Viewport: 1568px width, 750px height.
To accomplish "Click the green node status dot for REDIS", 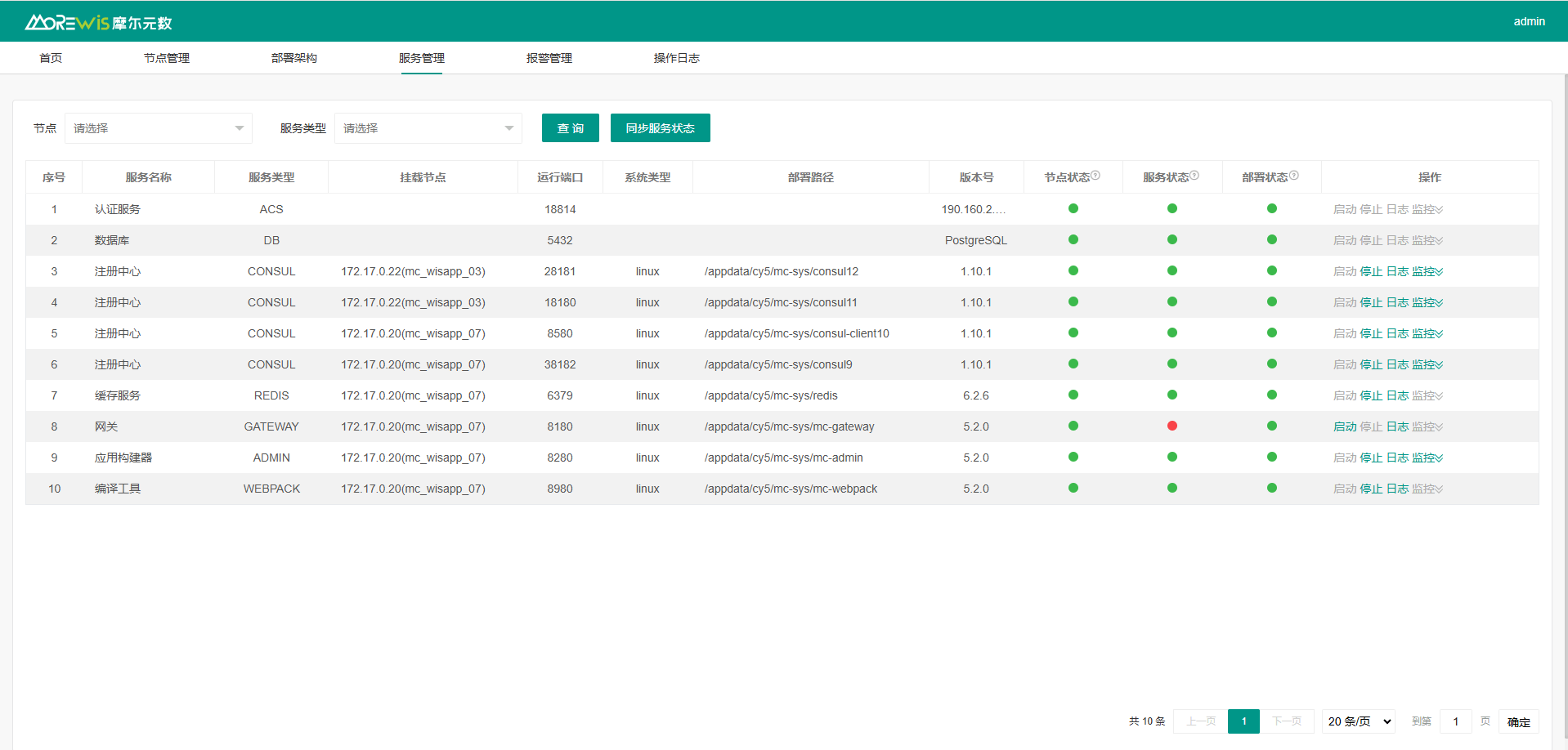I will click(x=1073, y=395).
